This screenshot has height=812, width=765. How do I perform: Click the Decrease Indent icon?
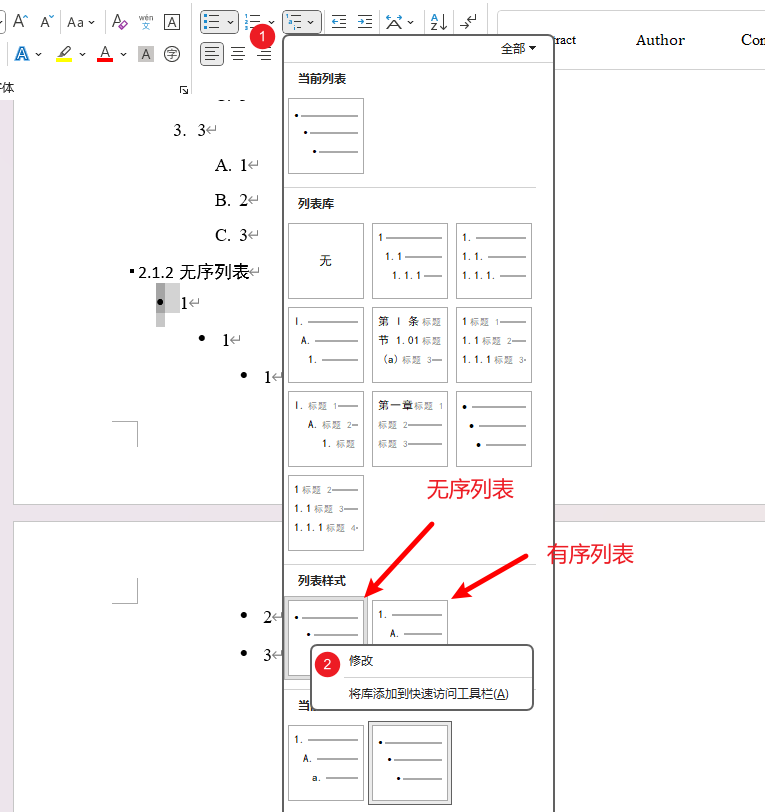[339, 22]
